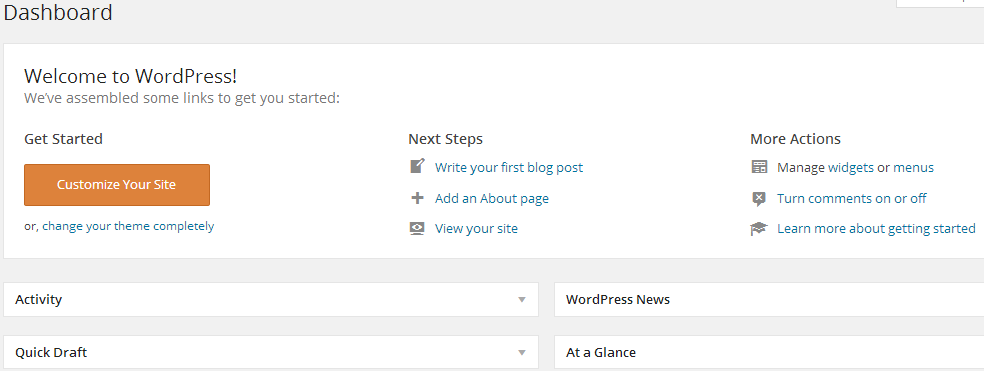Click the widgets layout icon beside Manage widgets
Screen dimensions: 984x371
pos(759,167)
